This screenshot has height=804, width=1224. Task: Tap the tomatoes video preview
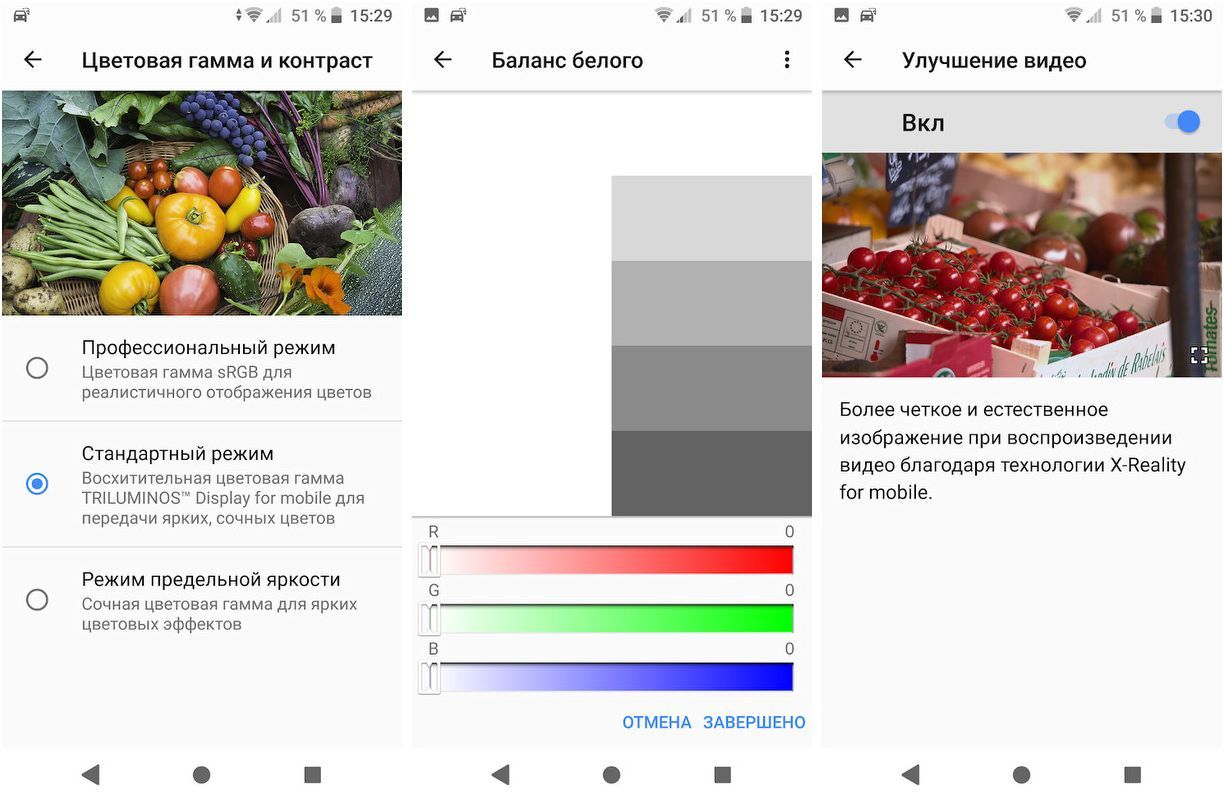click(1000, 265)
